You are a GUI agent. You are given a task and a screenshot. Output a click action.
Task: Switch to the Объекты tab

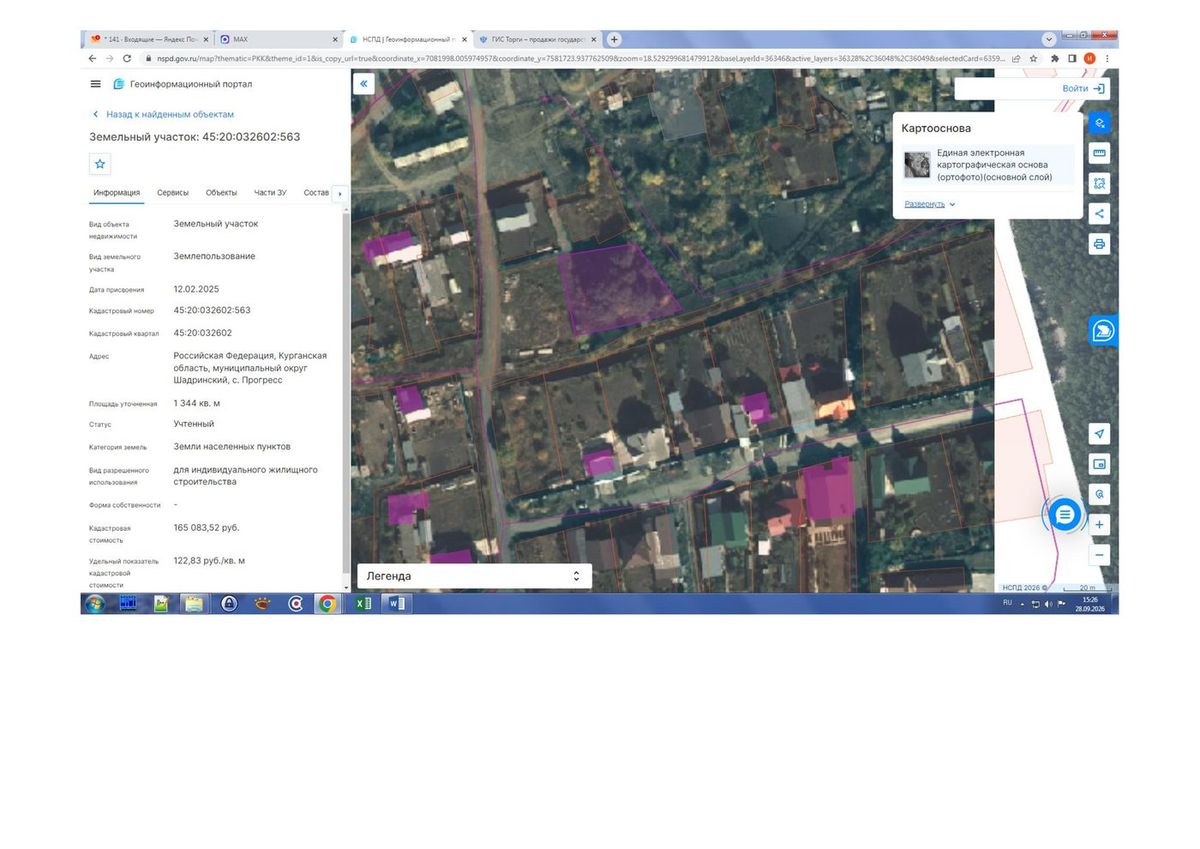[221, 193]
